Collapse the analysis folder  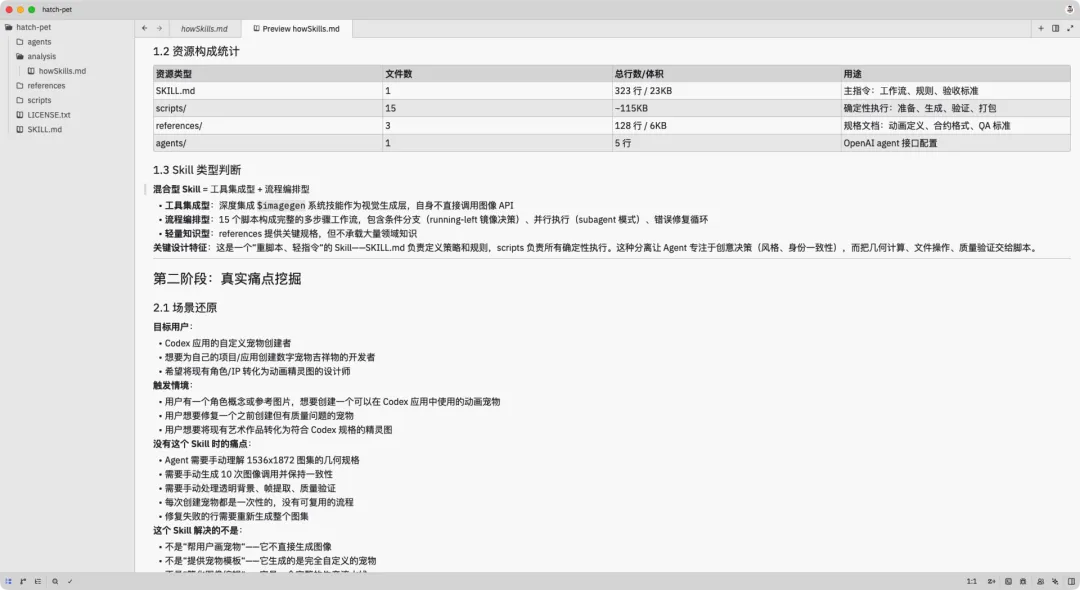(x=36, y=56)
